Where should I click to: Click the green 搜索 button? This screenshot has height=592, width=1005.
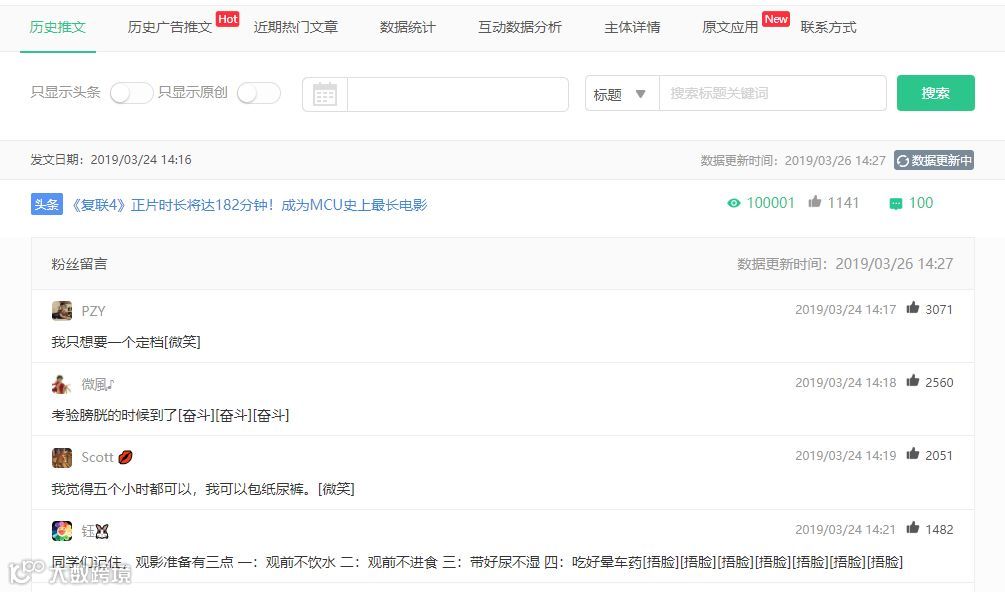click(936, 93)
